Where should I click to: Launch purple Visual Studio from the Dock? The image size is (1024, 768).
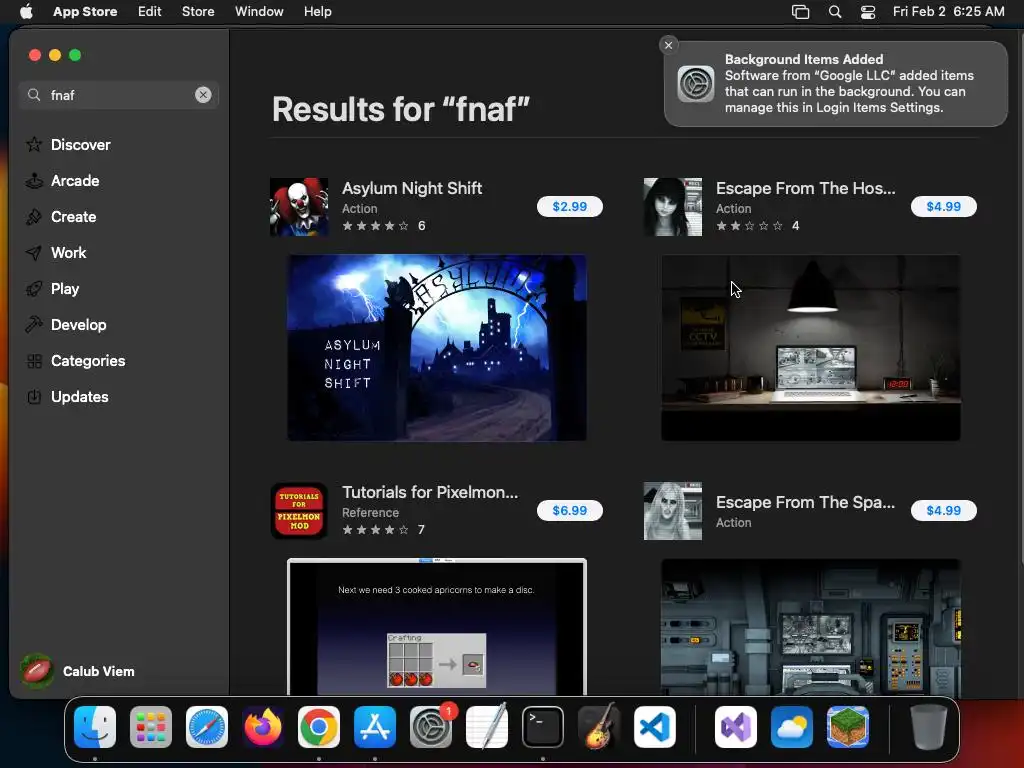pos(736,727)
